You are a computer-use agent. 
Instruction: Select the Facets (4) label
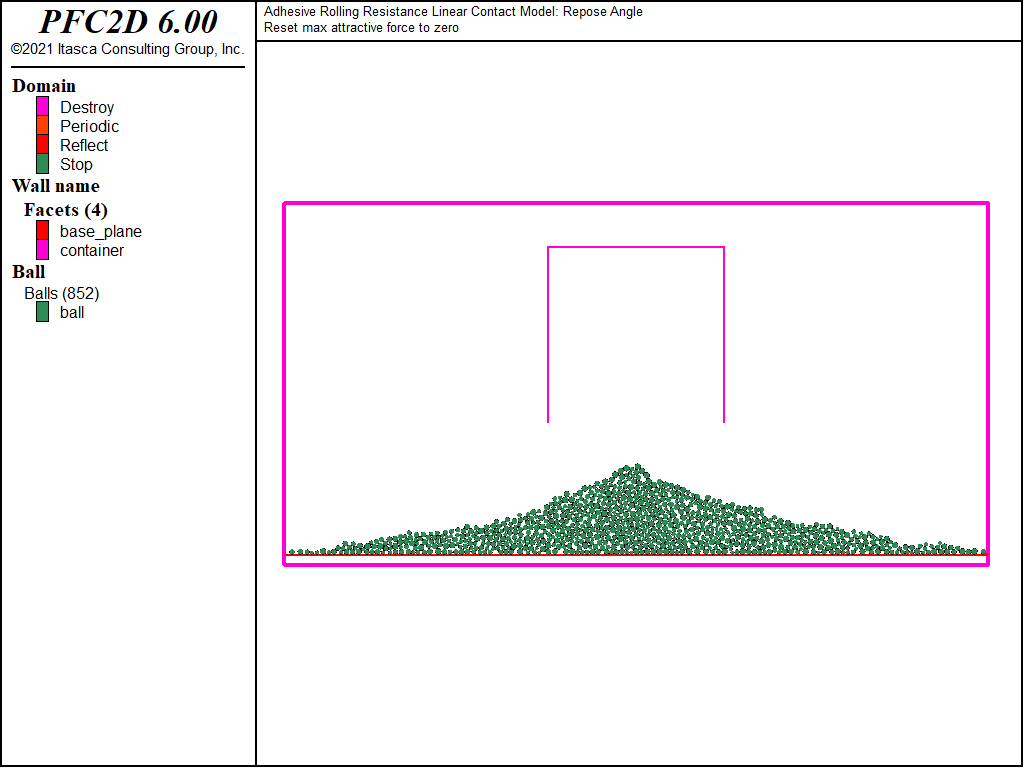point(66,210)
